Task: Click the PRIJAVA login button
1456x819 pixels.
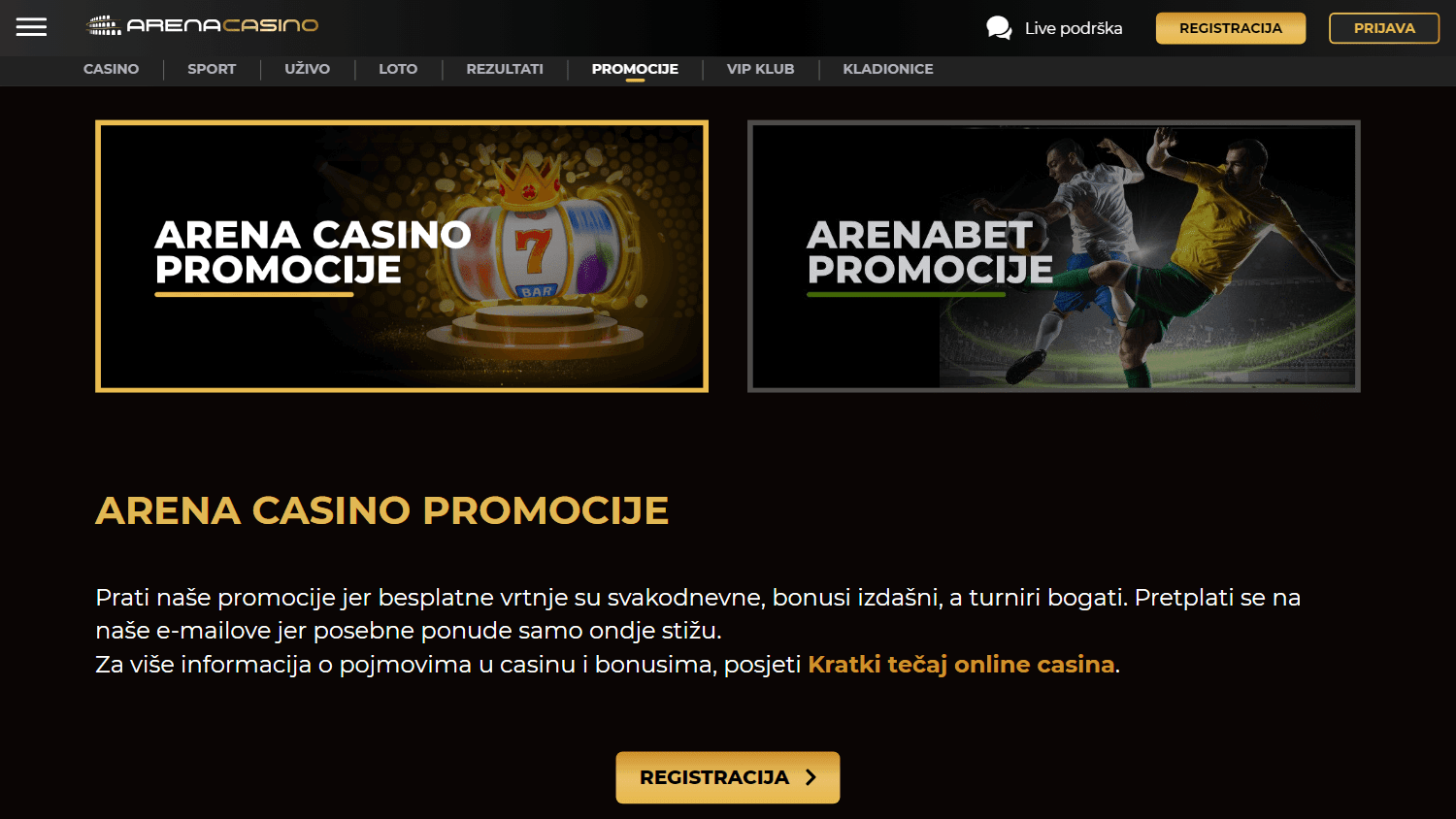Action: point(1384,28)
